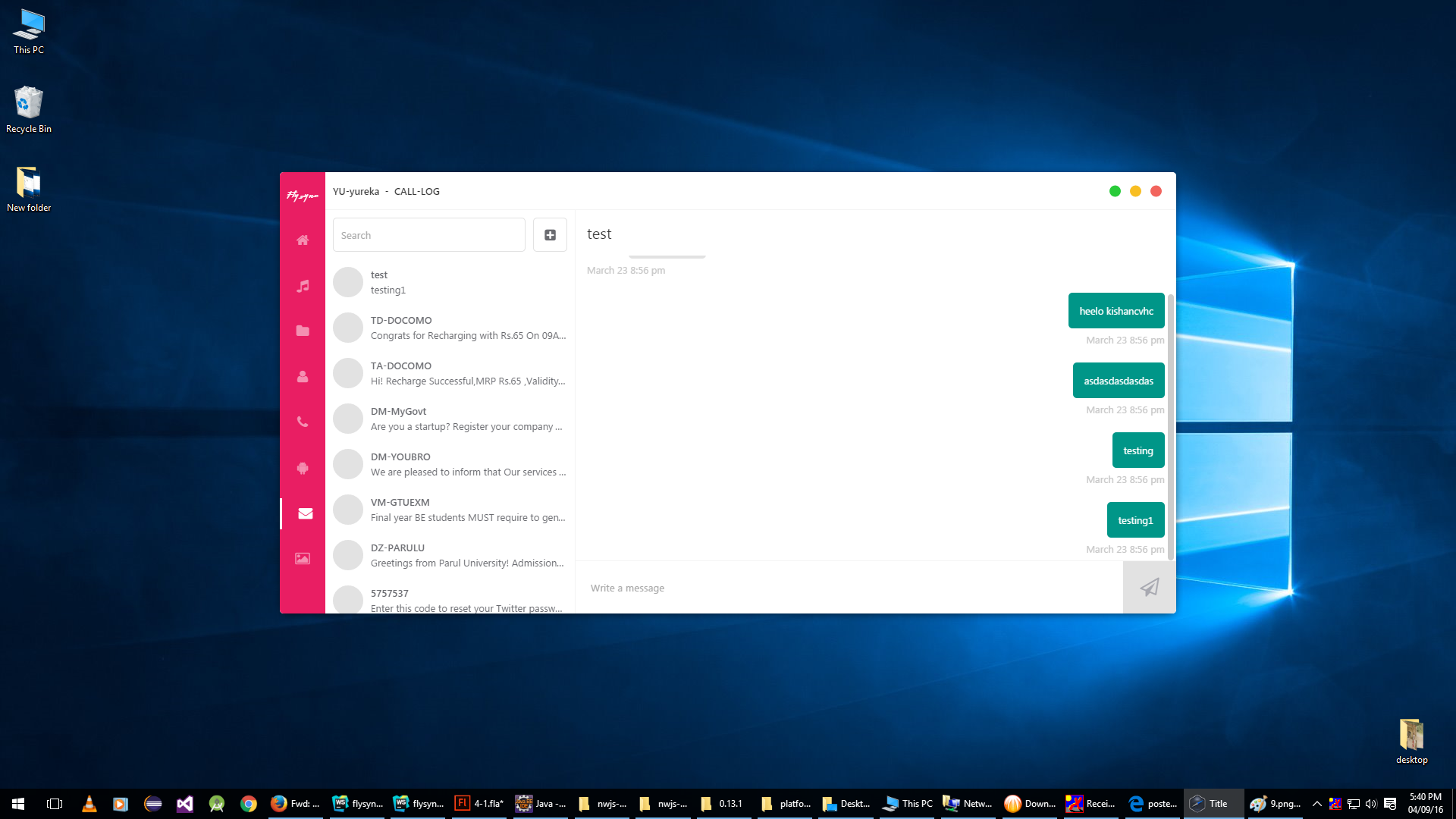Image resolution: width=1456 pixels, height=819 pixels.
Task: Open the Android apps sidebar icon
Action: [x=303, y=468]
